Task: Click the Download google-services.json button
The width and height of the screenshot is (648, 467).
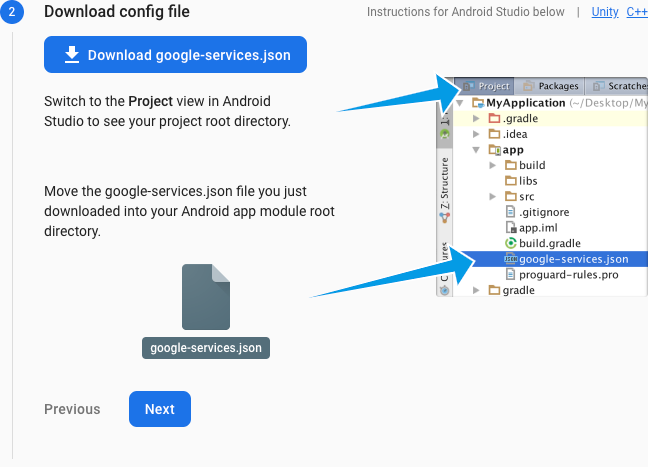Action: [175, 55]
